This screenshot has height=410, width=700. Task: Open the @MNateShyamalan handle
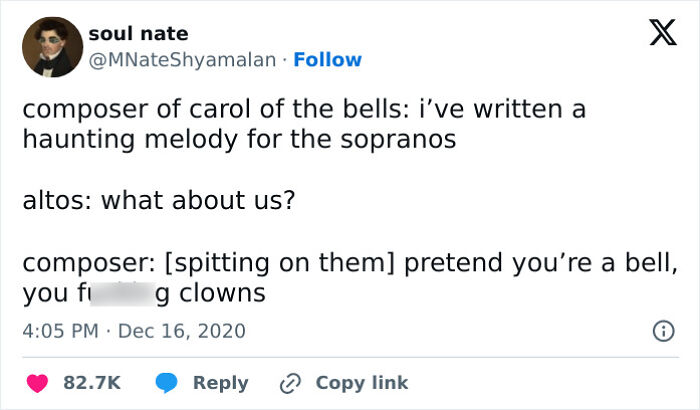click(182, 60)
